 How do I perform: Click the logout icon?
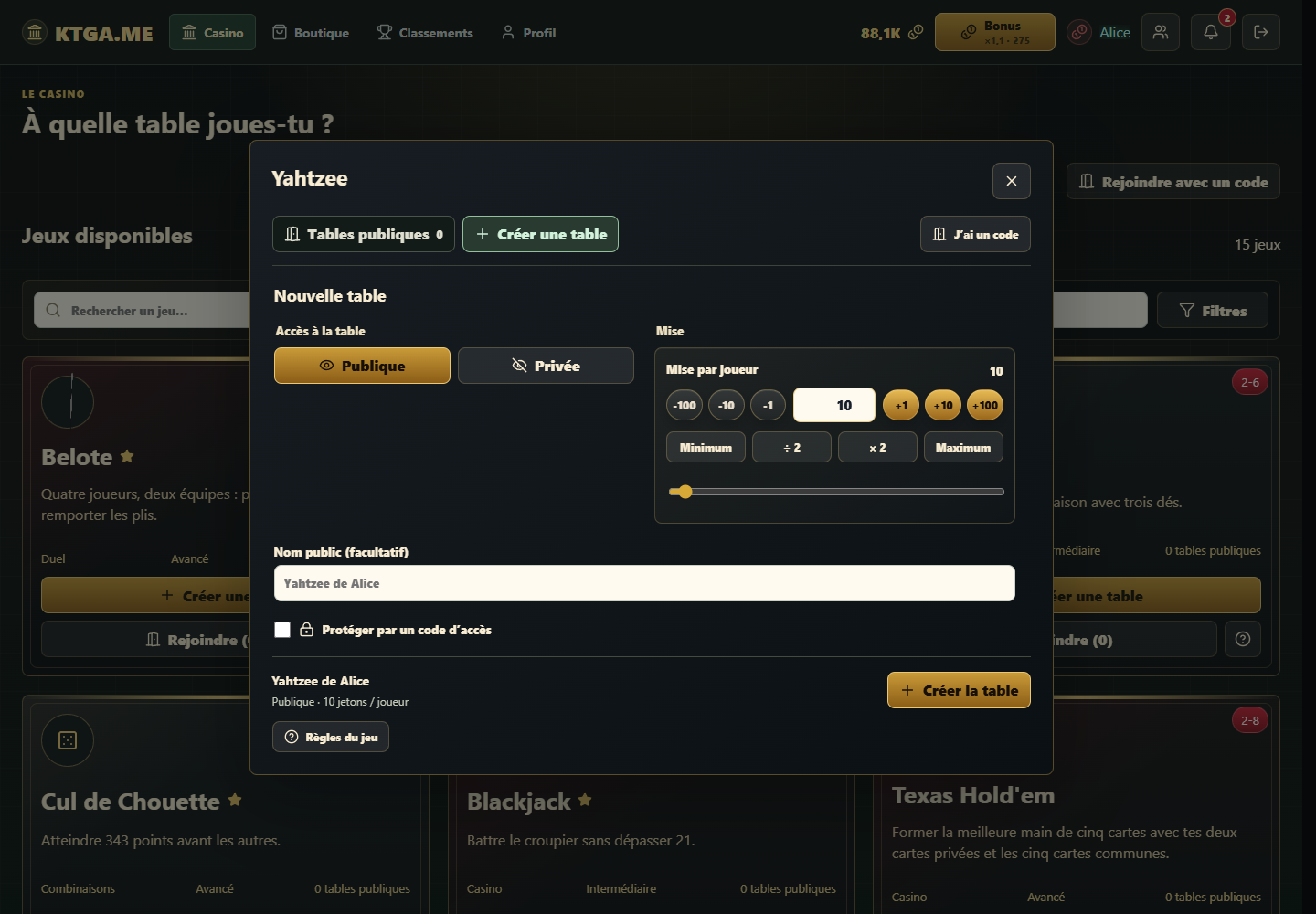[x=1261, y=32]
